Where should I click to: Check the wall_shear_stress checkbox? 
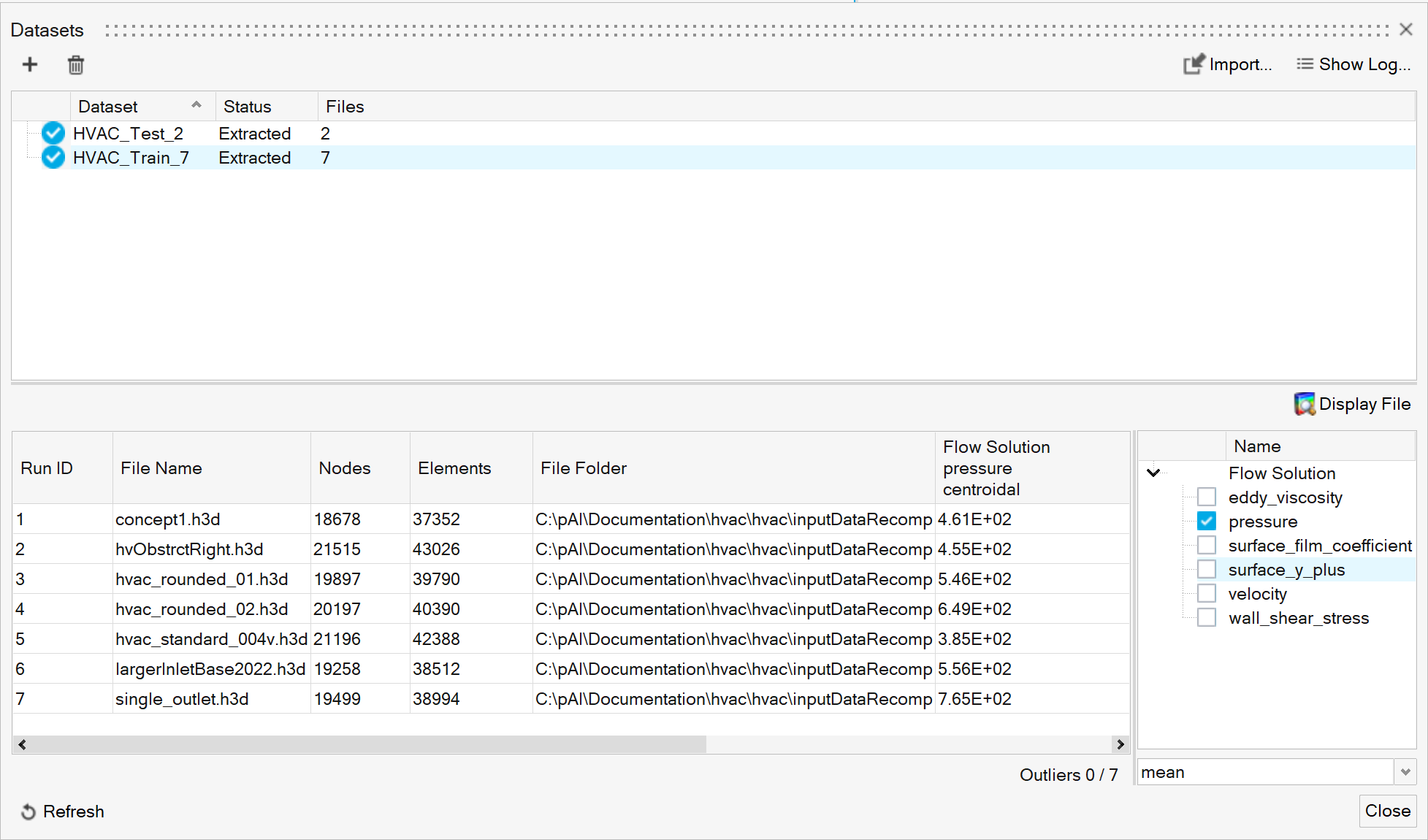click(x=1207, y=618)
